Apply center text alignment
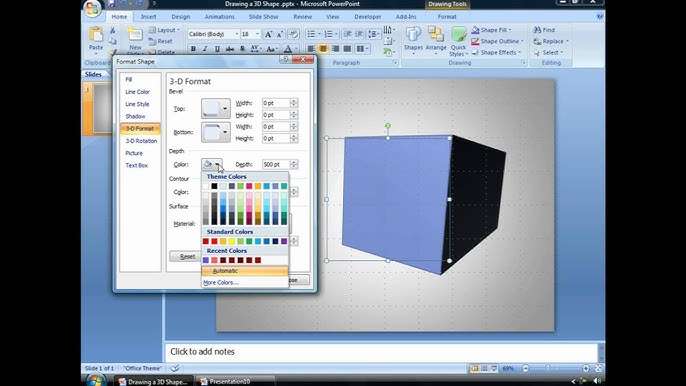 tap(323, 49)
